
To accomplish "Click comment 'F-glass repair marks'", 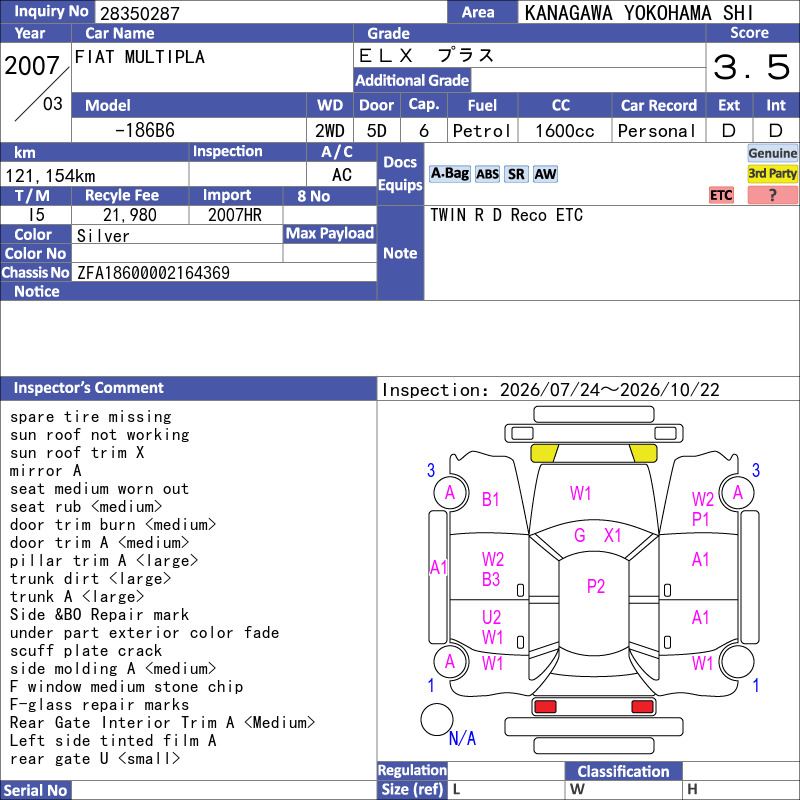I will (x=99, y=705).
